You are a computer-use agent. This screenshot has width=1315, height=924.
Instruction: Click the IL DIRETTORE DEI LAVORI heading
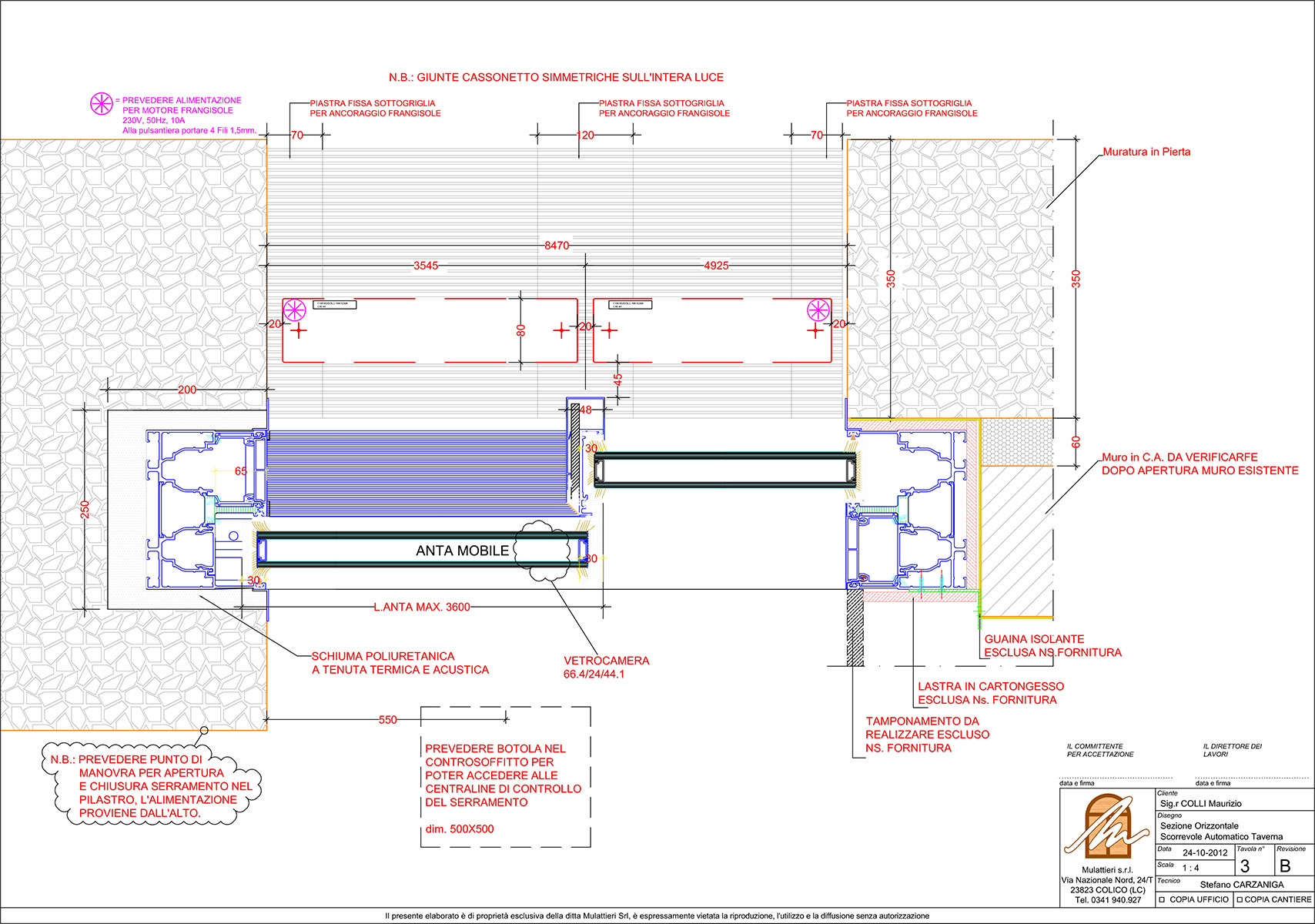(1233, 750)
